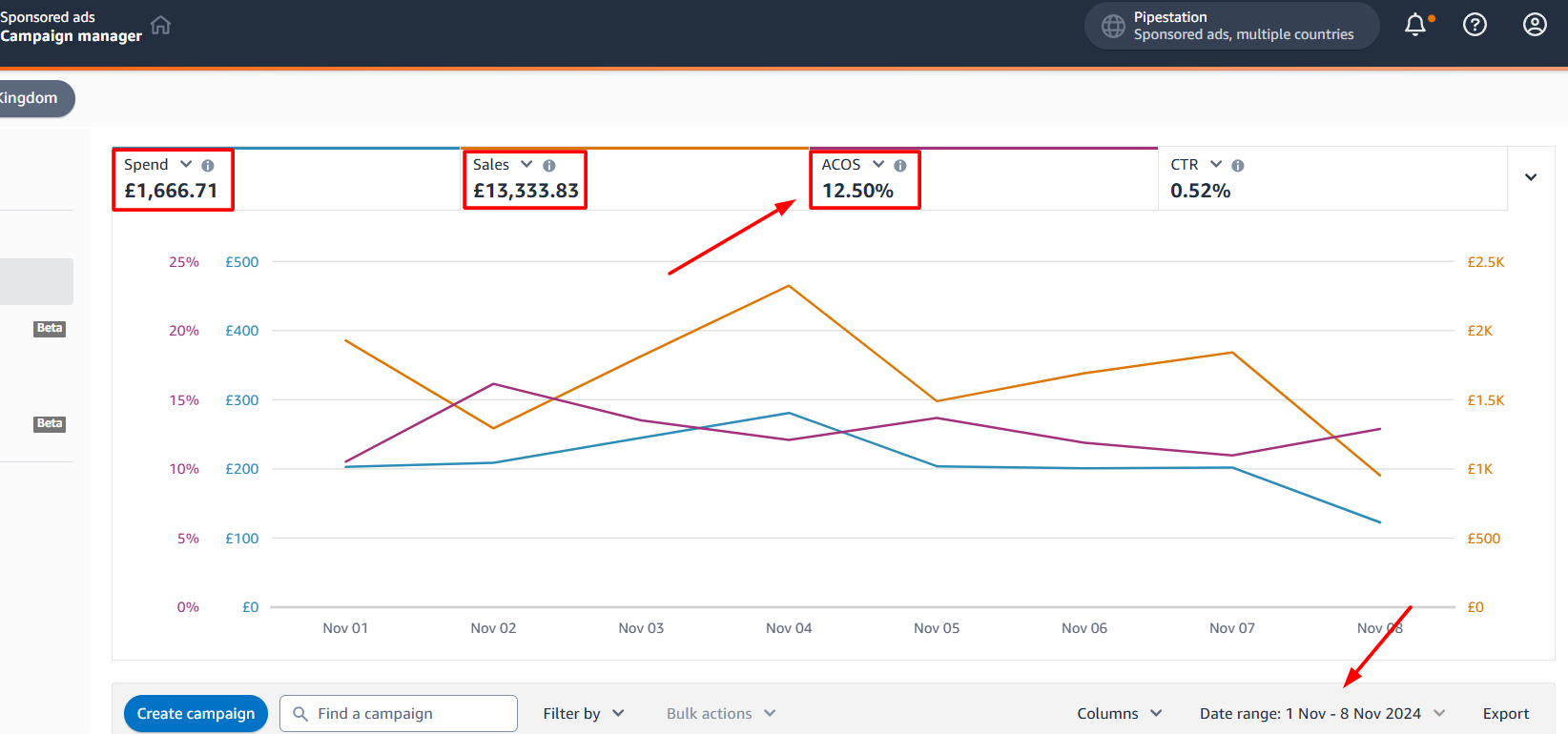Collapse the chart with the right-side chevron
This screenshot has height=734, width=1568.
(1531, 177)
